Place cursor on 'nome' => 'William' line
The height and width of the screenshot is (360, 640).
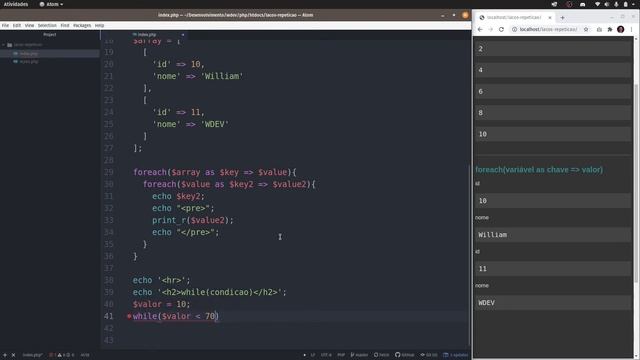(x=198, y=76)
